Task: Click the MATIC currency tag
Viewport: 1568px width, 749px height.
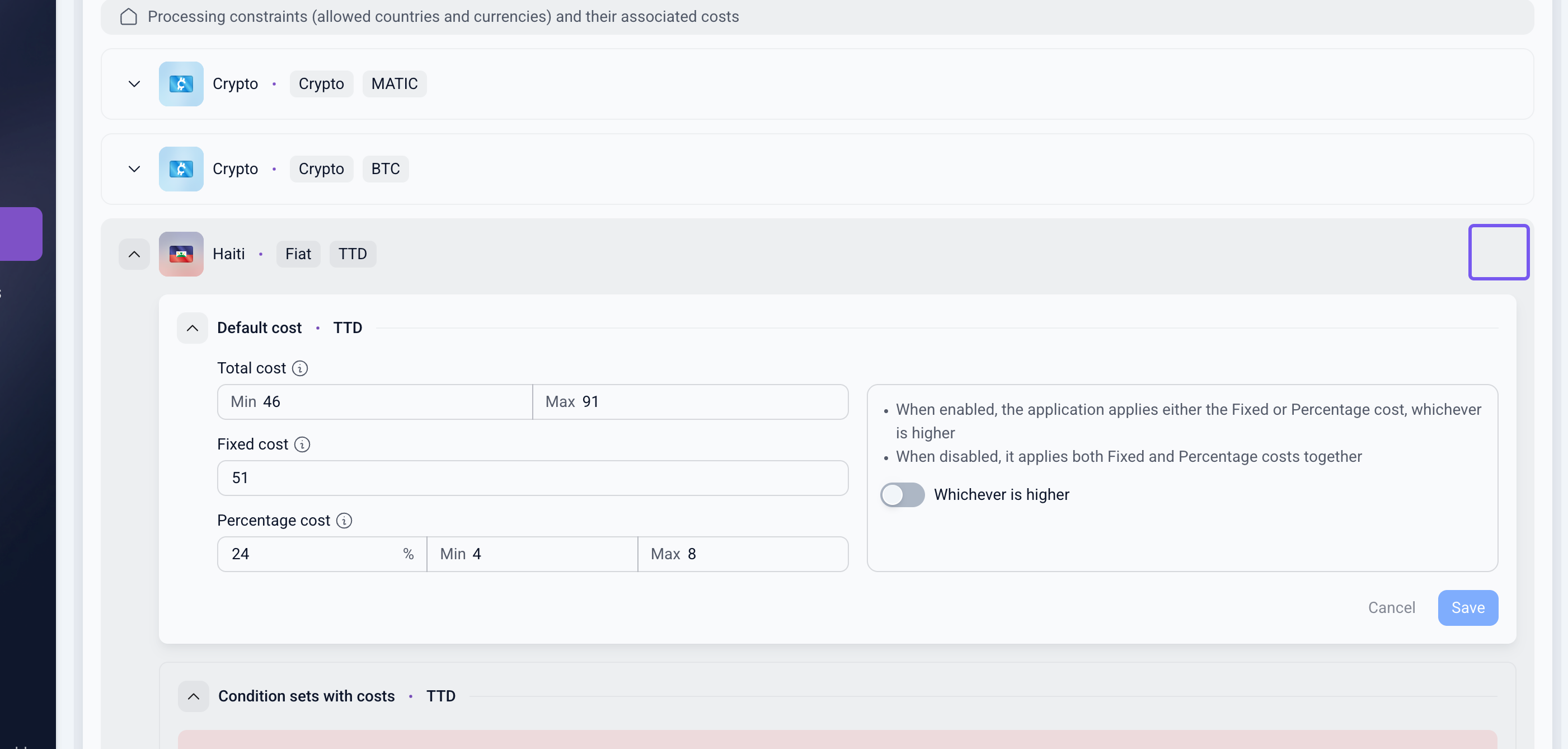Action: pyautogui.click(x=395, y=84)
